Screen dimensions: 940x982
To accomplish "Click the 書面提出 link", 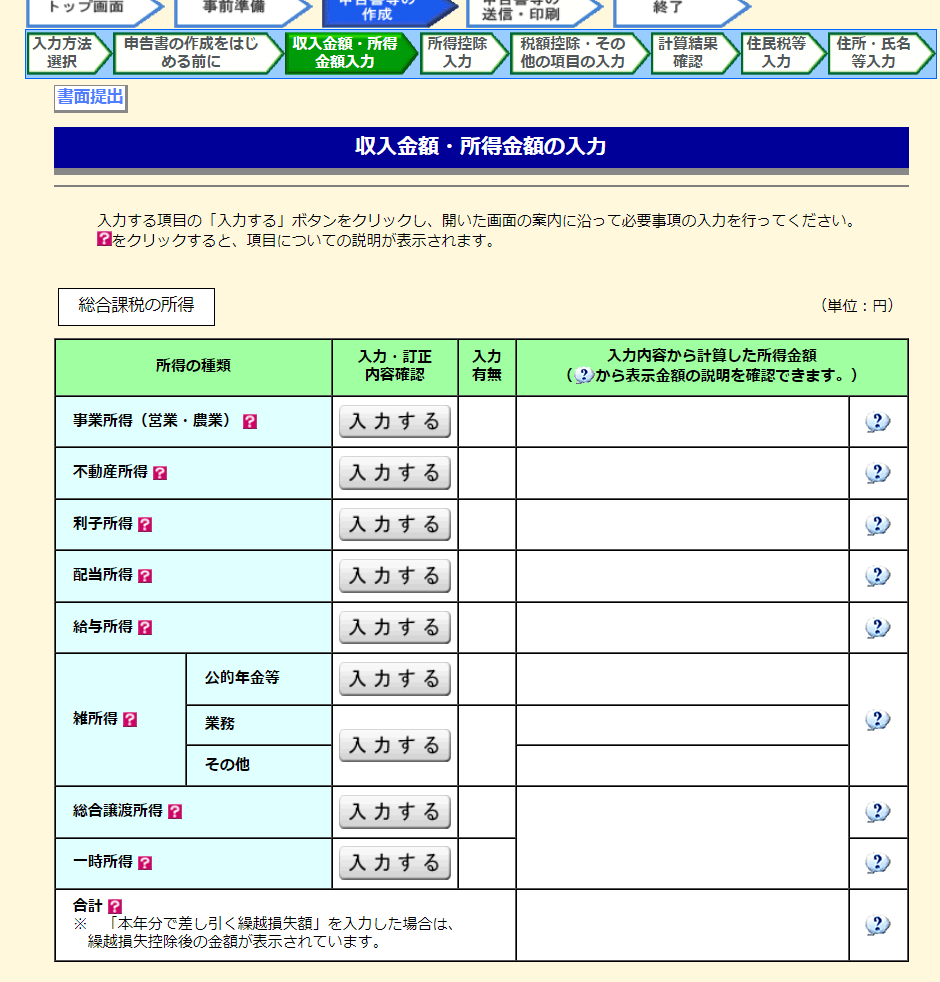I will (x=91, y=98).
